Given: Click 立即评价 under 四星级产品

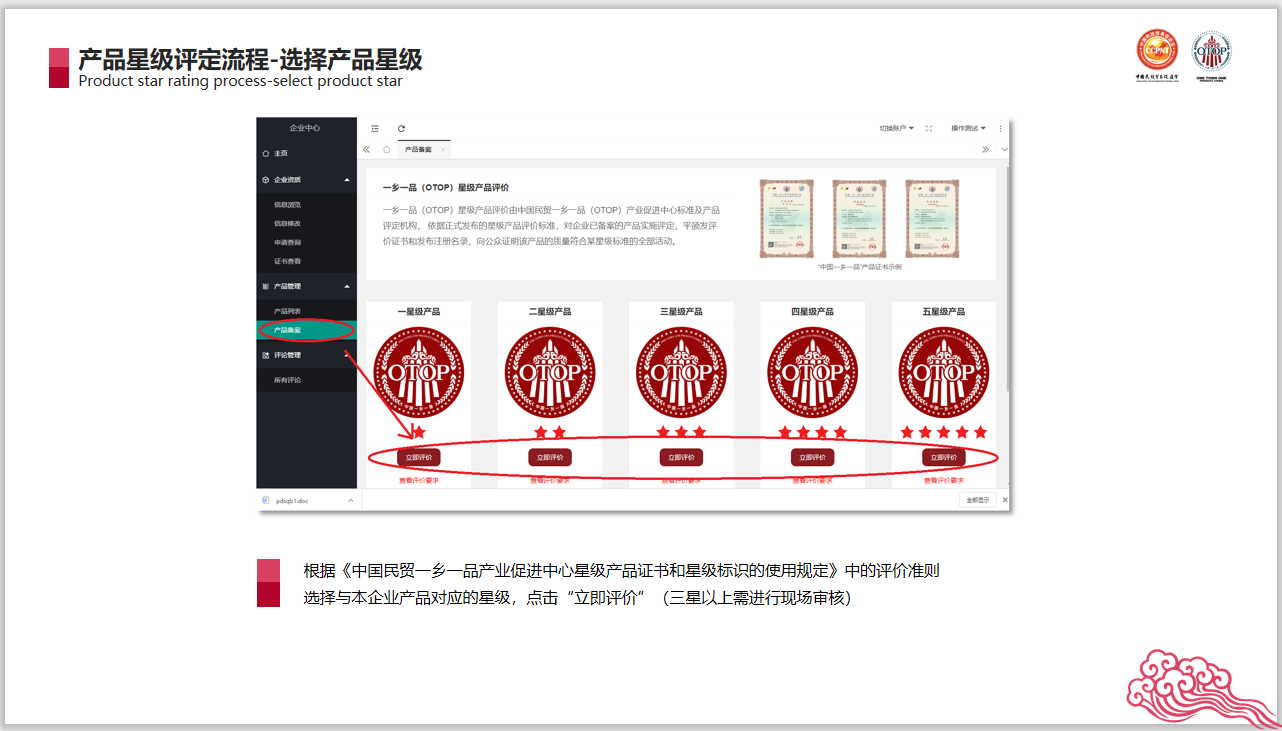Looking at the screenshot, I should [x=813, y=457].
